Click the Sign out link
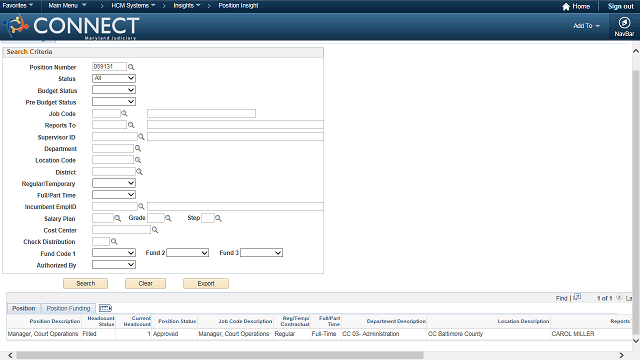Image resolution: width=640 pixels, height=360 pixels. 620,7
